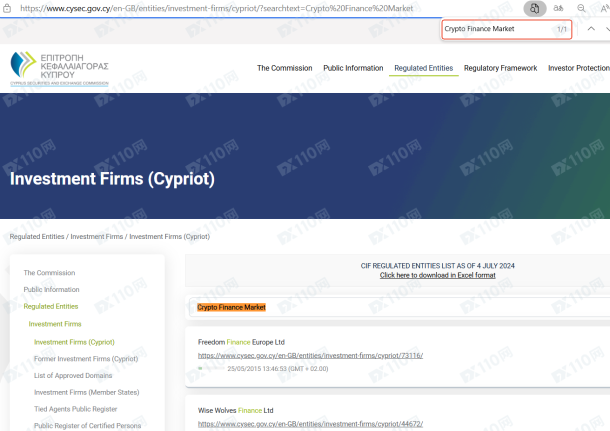Click the CySEC logo
The image size is (610, 431).
coord(58,70)
